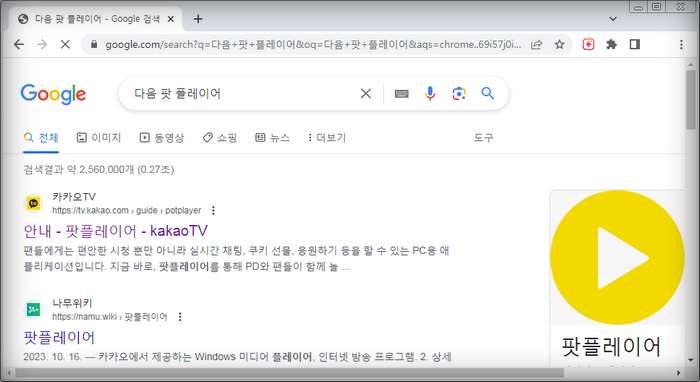Image resolution: width=700 pixels, height=382 pixels.
Task: Open the 팟플레이어 namu.wiki link
Action: point(59,337)
